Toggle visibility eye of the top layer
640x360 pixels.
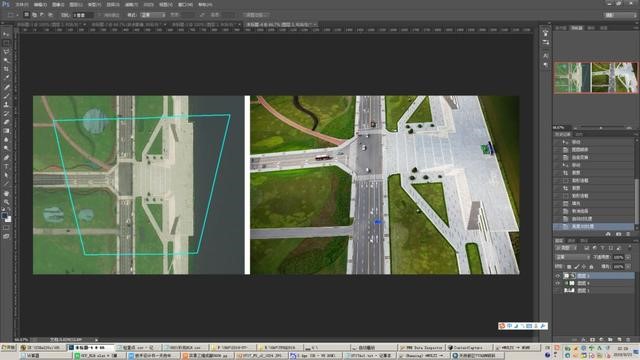pyautogui.click(x=558, y=276)
